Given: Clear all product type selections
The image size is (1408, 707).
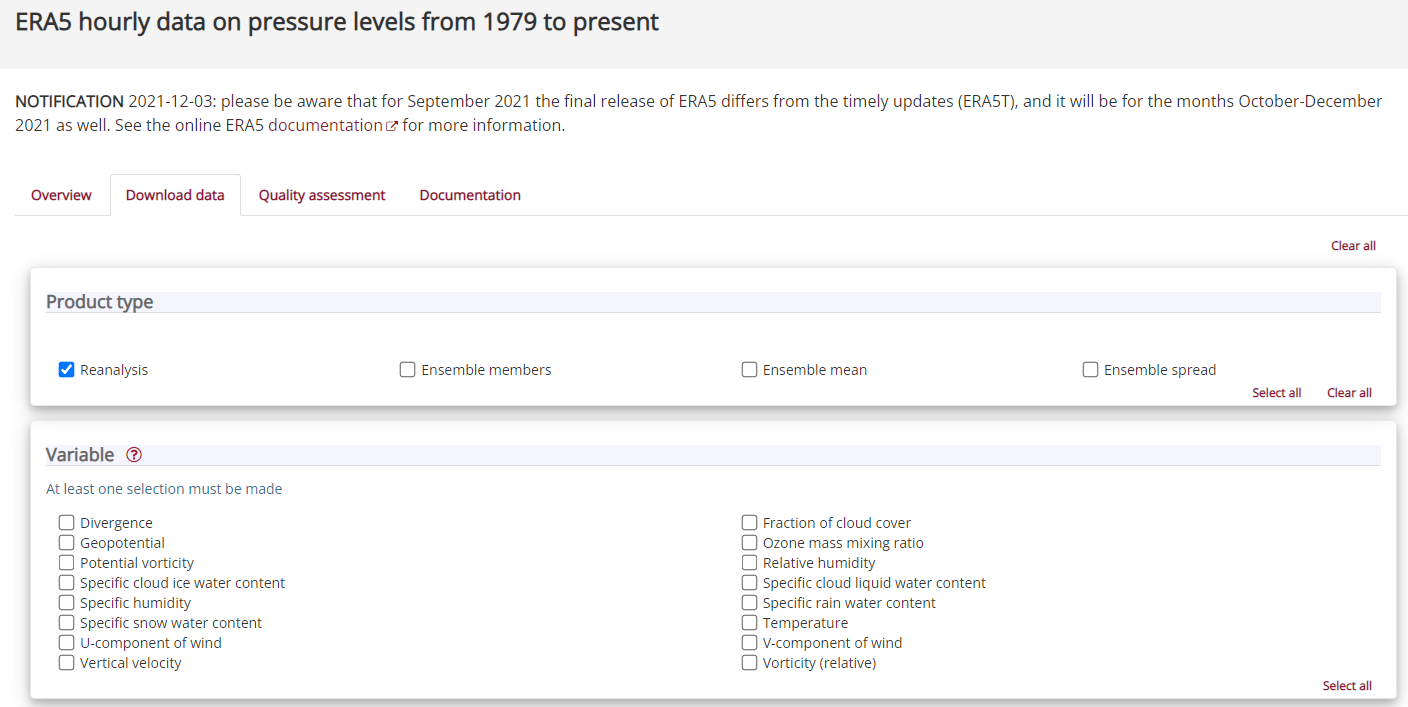Looking at the screenshot, I should click(1349, 393).
